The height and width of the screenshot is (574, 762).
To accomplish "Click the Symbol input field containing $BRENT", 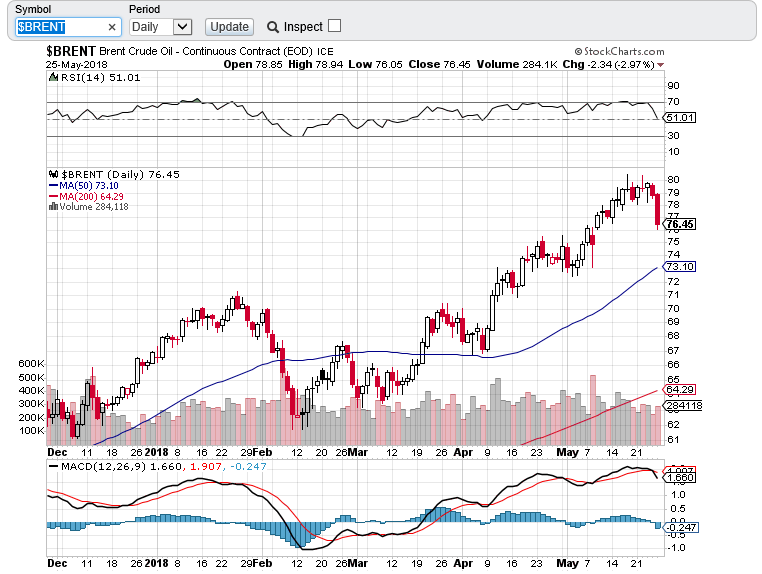I will click(68, 27).
